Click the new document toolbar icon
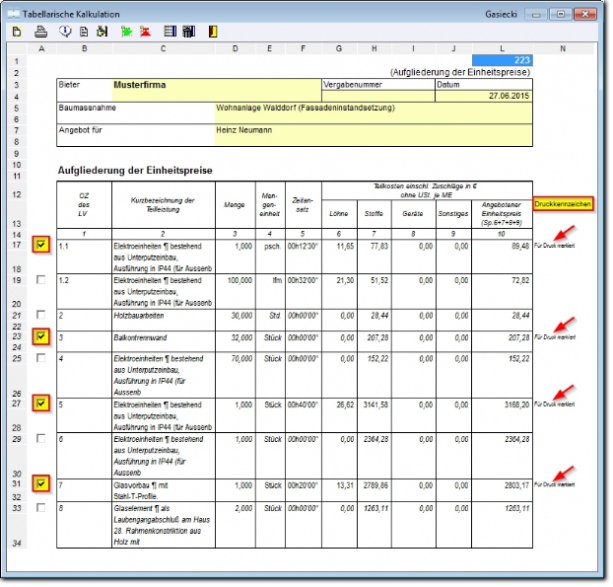The width and height of the screenshot is (613, 587). point(17,31)
